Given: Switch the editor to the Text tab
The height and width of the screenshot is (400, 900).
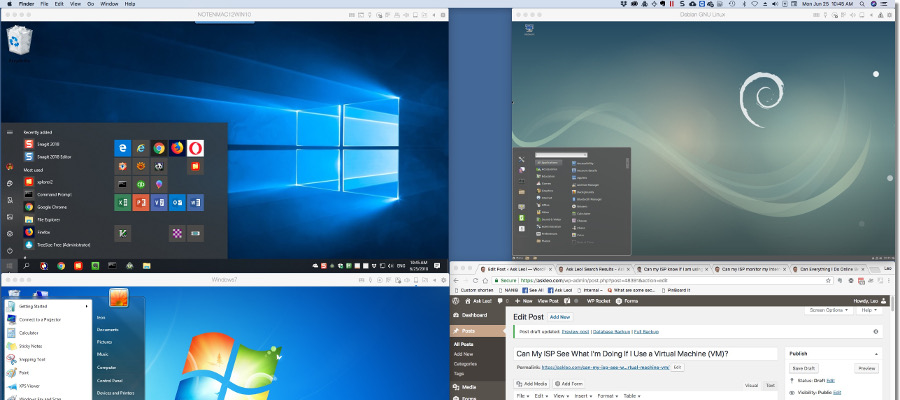Looking at the screenshot, I should tap(770, 385).
